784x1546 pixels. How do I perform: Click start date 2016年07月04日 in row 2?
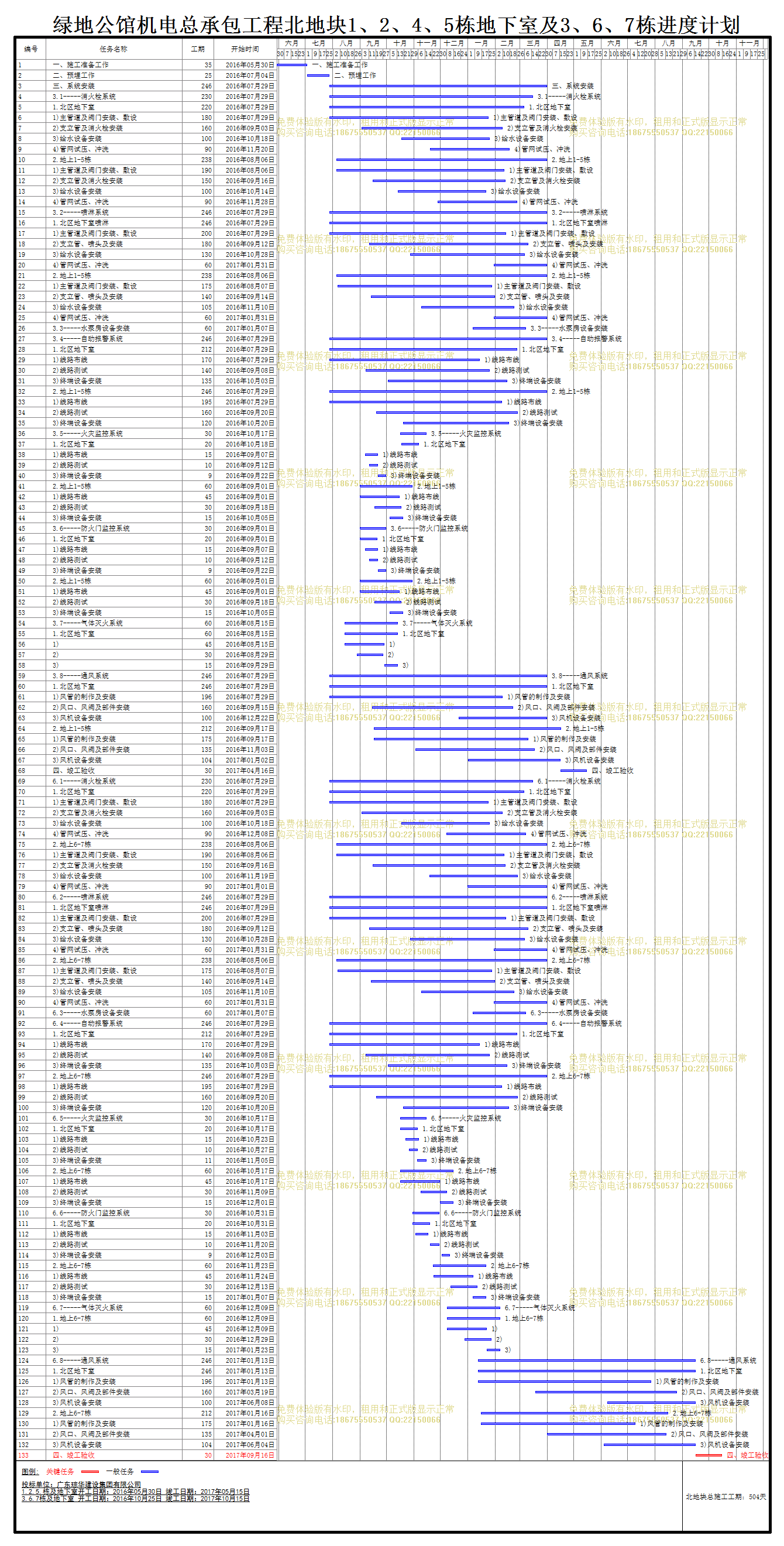coord(250,75)
